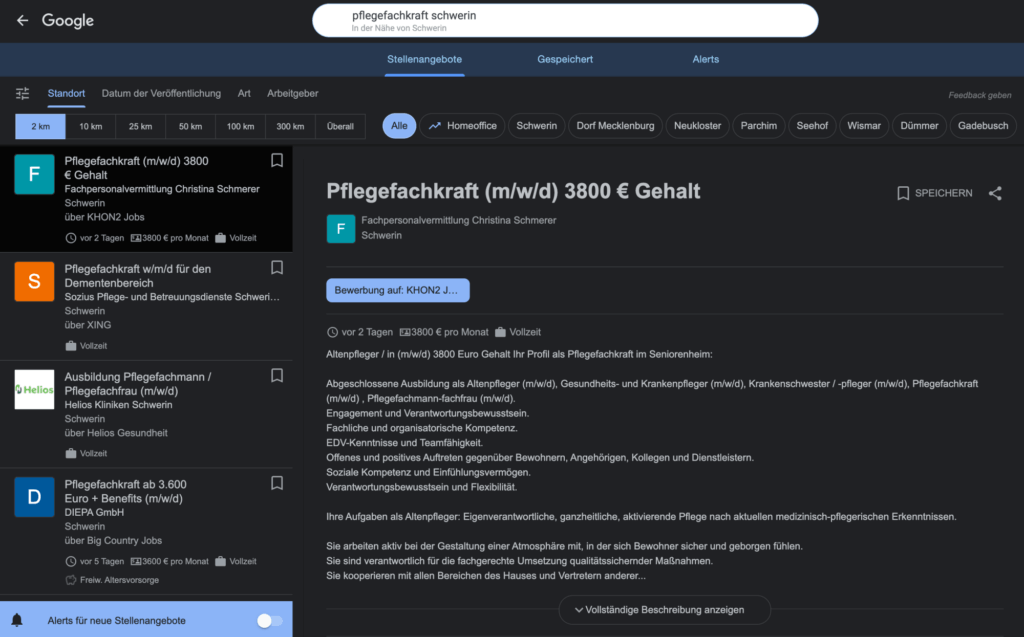Screen dimensions: 1024x637
Task: Open the Arbeitgeber filter category
Action: tap(292, 93)
